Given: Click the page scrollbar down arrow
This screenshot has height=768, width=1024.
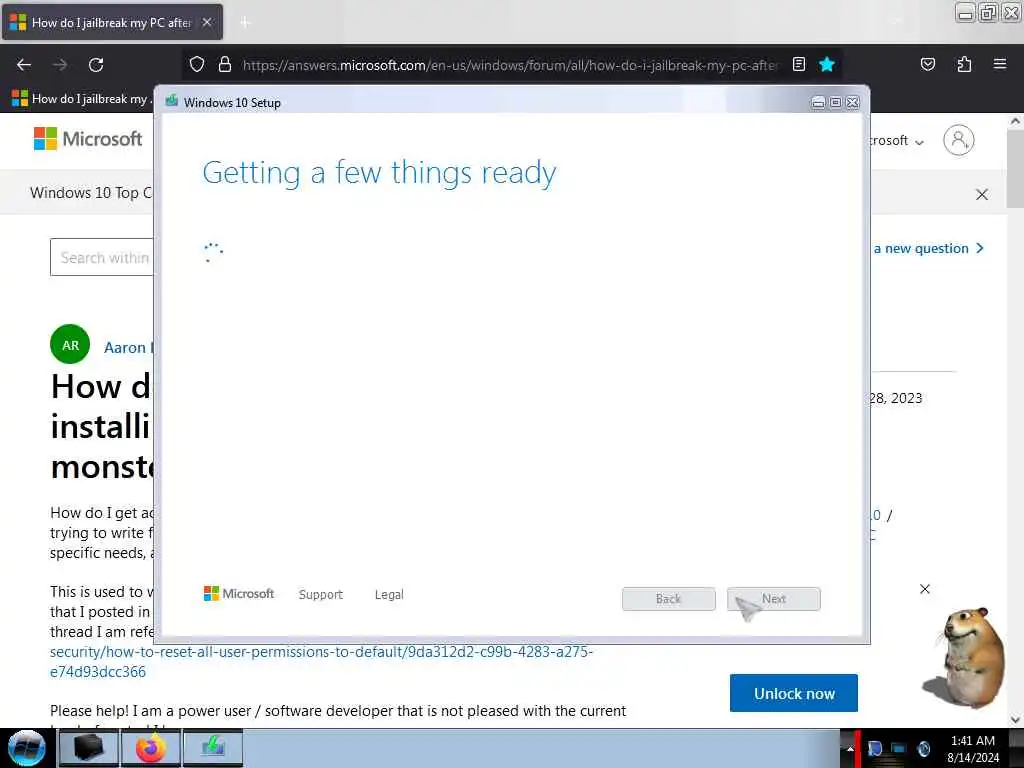Looking at the screenshot, I should (1016, 719).
